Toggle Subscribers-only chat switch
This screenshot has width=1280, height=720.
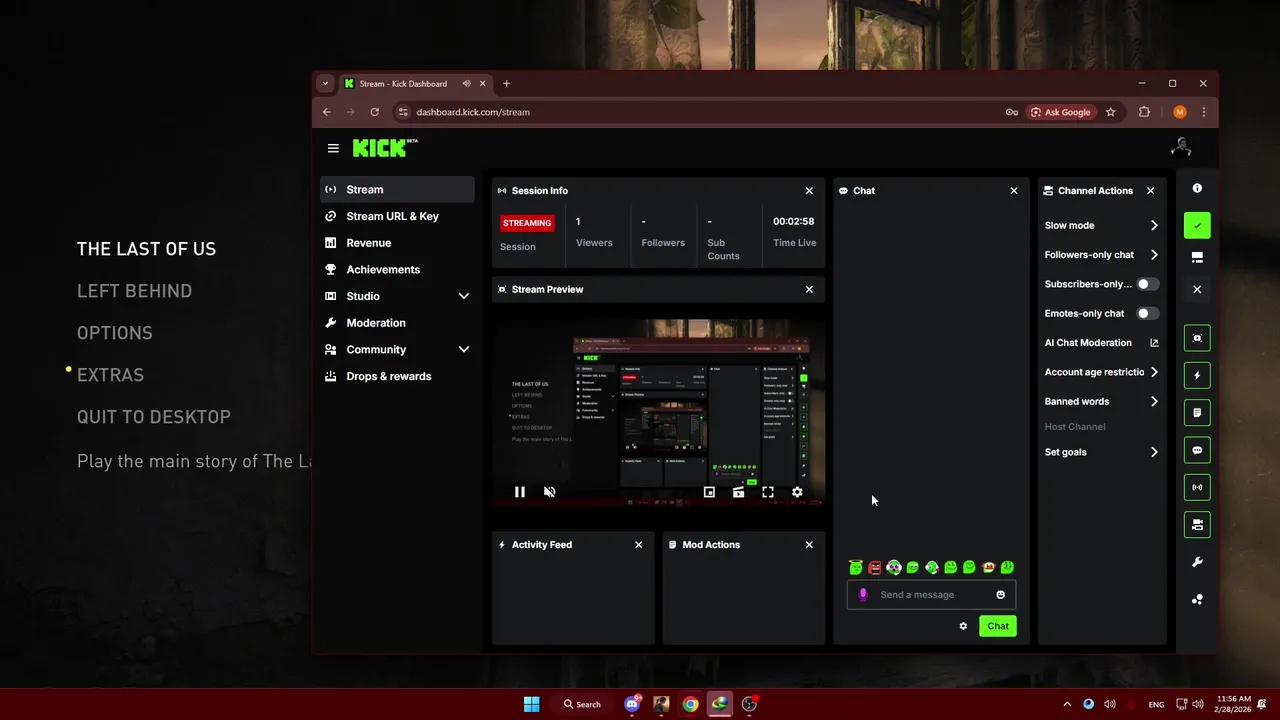[1148, 284]
